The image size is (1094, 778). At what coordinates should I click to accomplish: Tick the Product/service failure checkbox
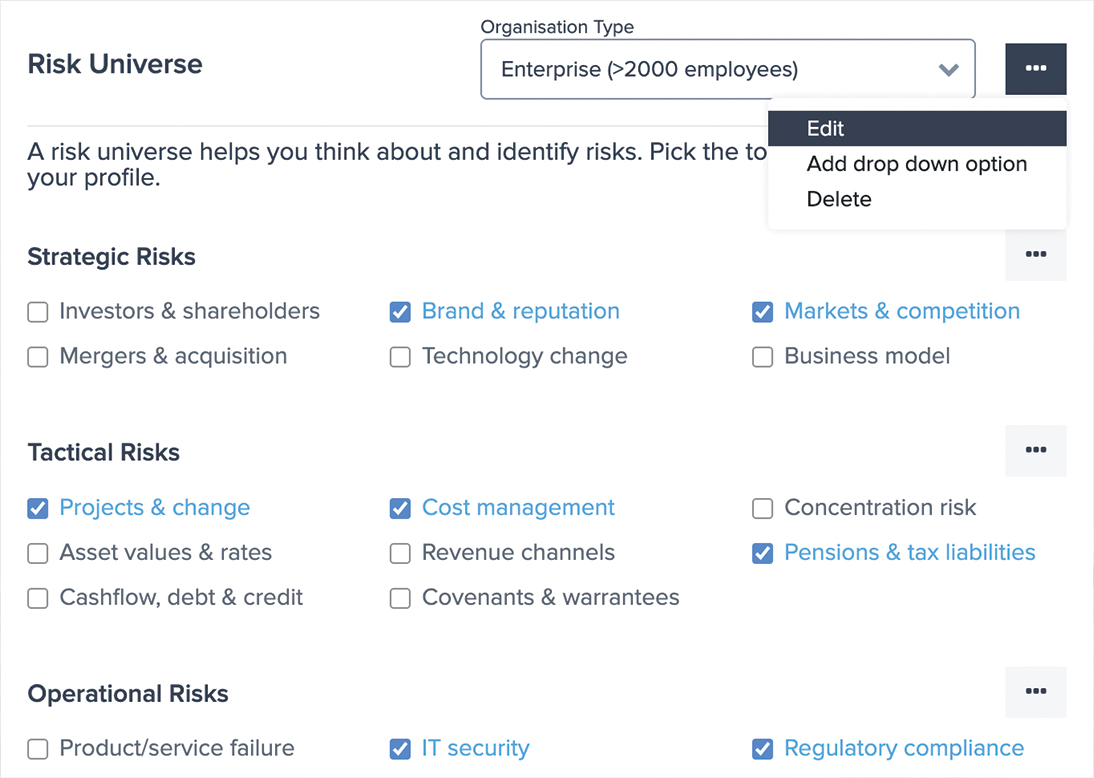click(38, 749)
